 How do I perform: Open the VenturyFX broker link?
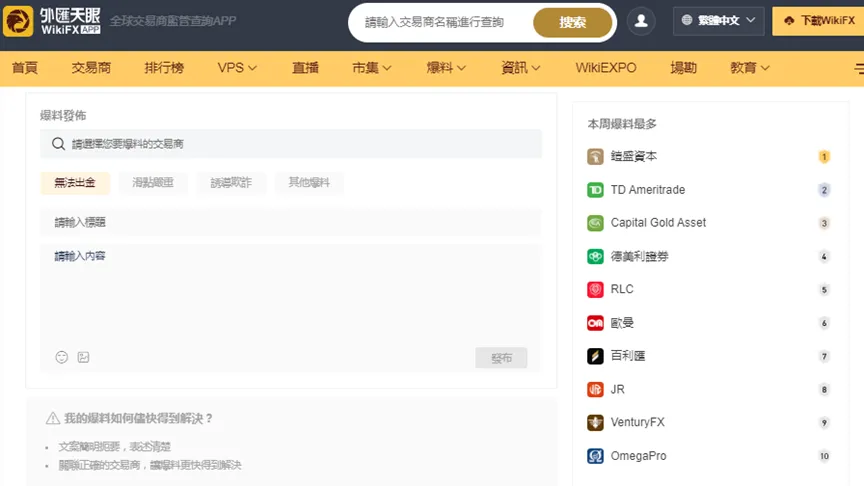click(637, 423)
